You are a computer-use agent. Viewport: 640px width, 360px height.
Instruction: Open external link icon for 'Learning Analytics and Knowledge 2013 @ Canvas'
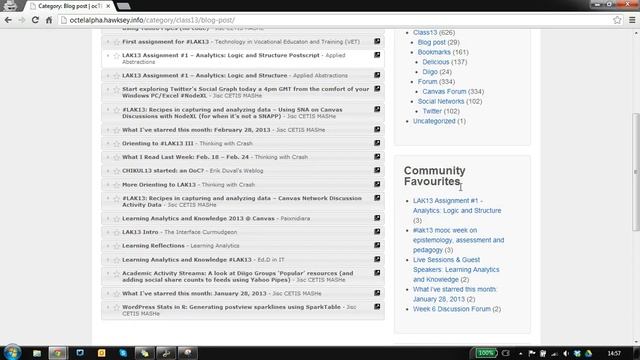tap(377, 218)
